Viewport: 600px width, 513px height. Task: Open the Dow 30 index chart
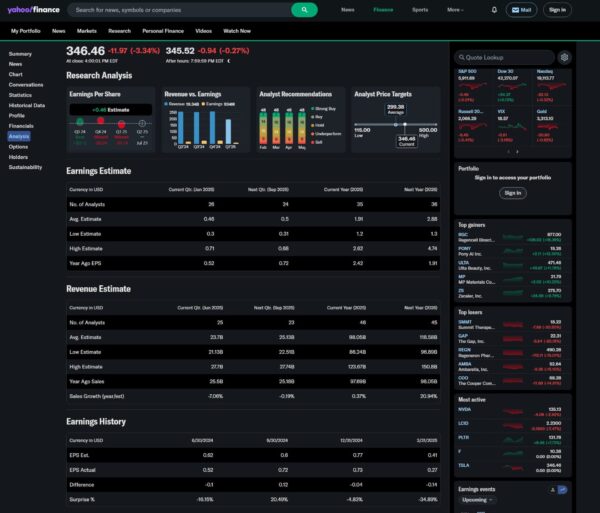[513, 86]
